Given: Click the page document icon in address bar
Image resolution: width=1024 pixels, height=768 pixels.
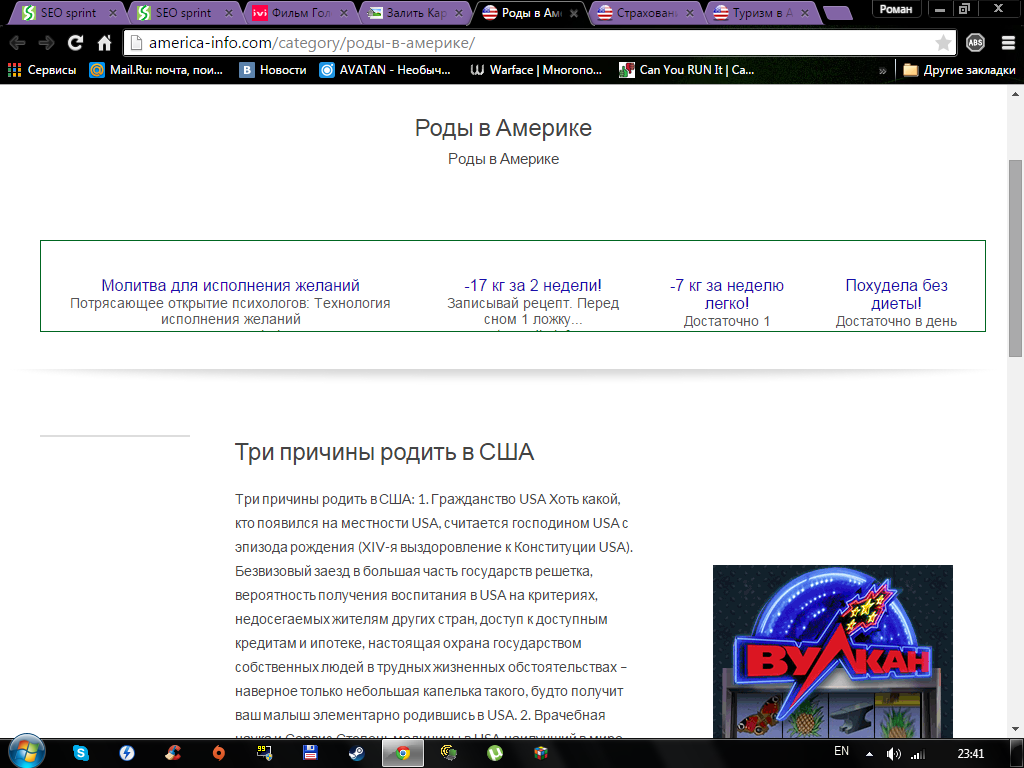Looking at the screenshot, I should (136, 43).
